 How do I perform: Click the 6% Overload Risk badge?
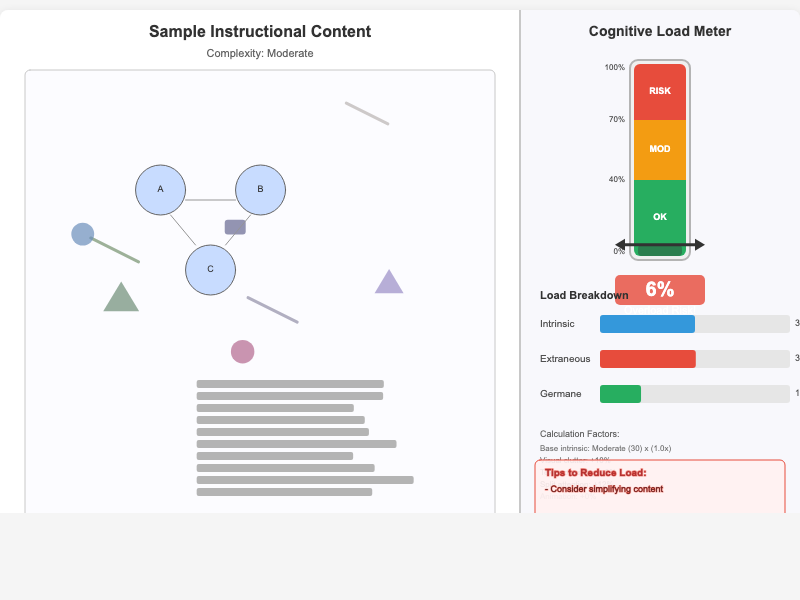tap(661, 290)
